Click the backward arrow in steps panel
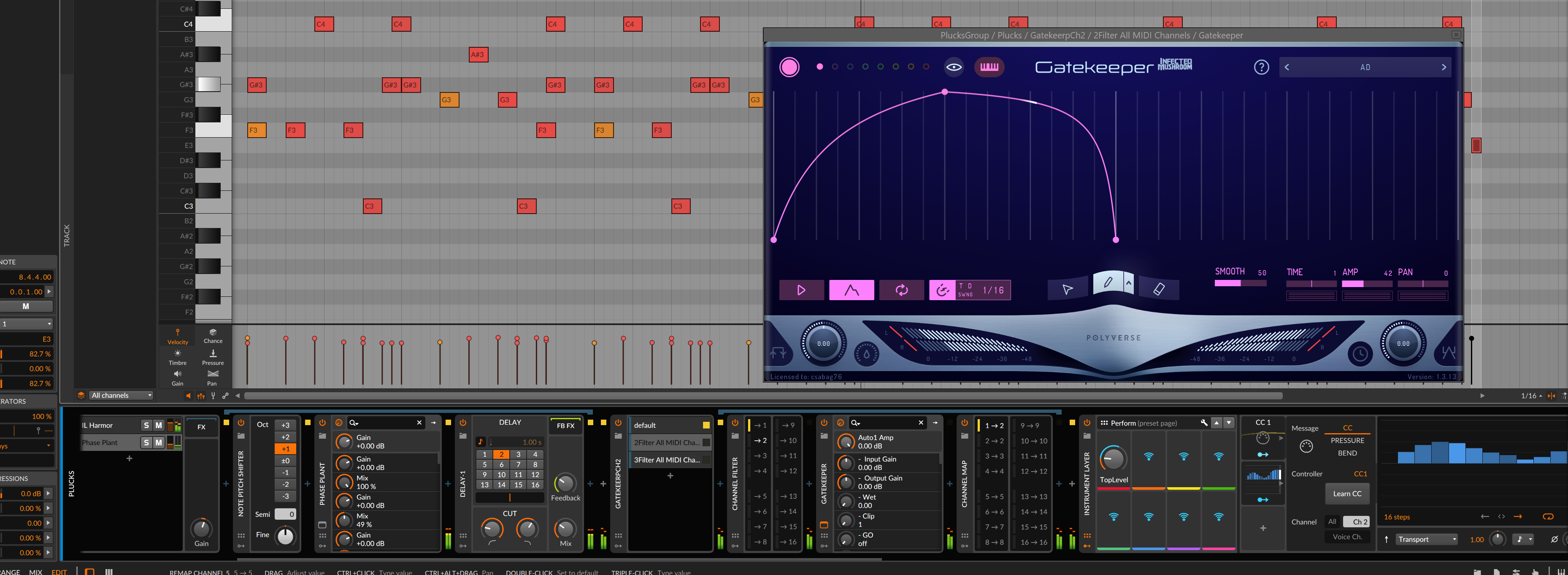Screen dimensions: 1568x575 coord(1484,516)
